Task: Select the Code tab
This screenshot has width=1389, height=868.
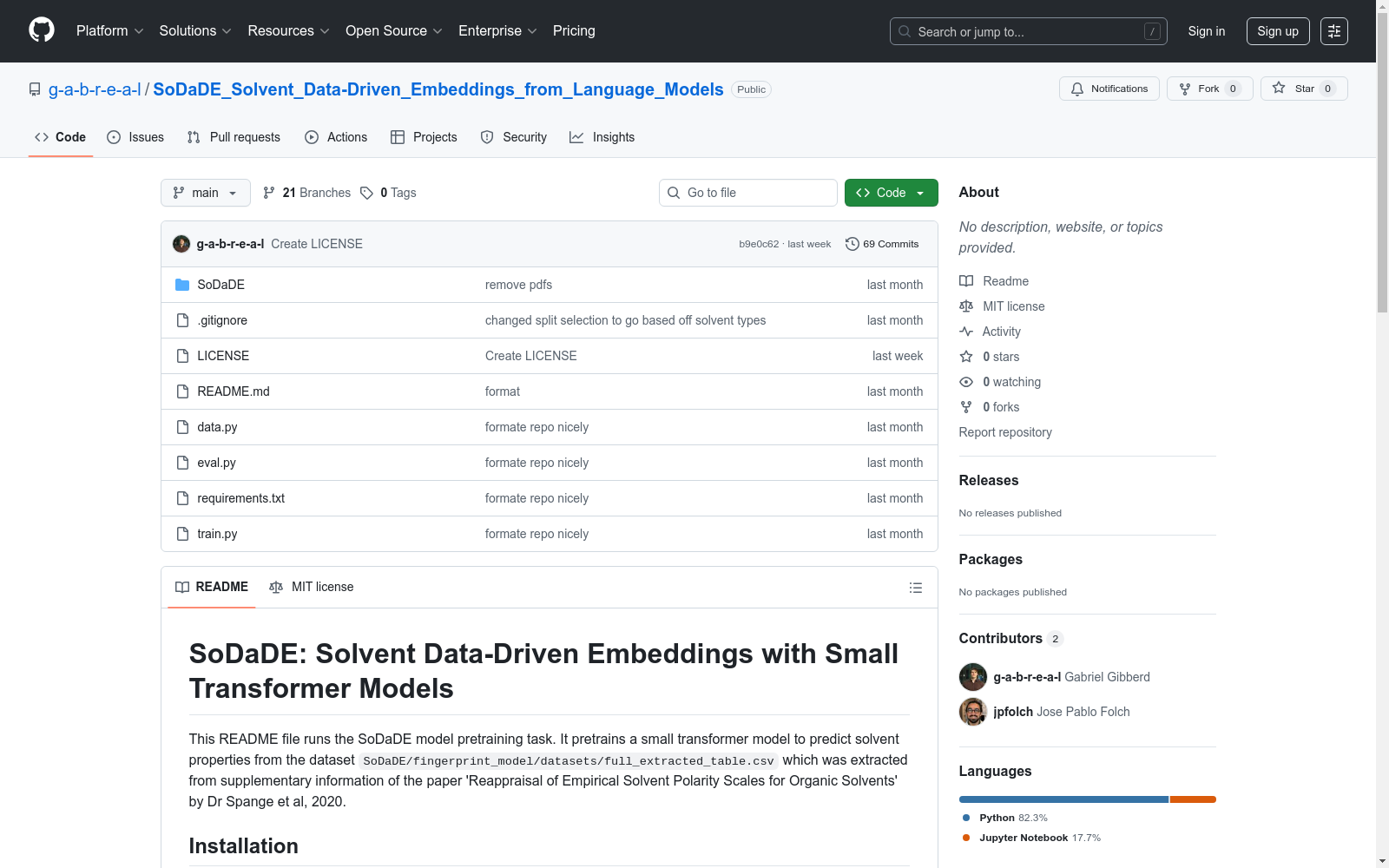Action: point(61,137)
